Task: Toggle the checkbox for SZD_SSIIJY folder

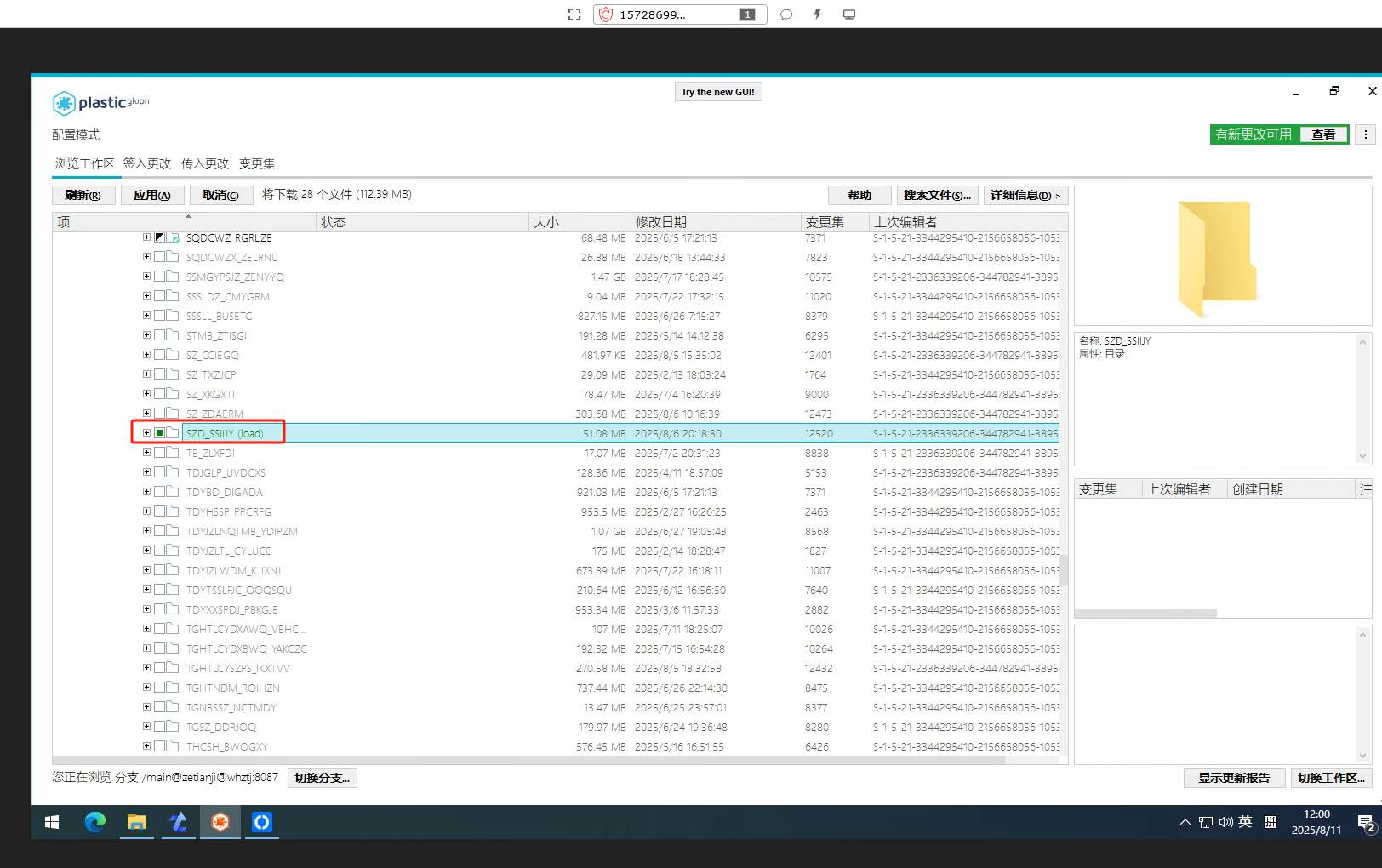Action: point(159,433)
